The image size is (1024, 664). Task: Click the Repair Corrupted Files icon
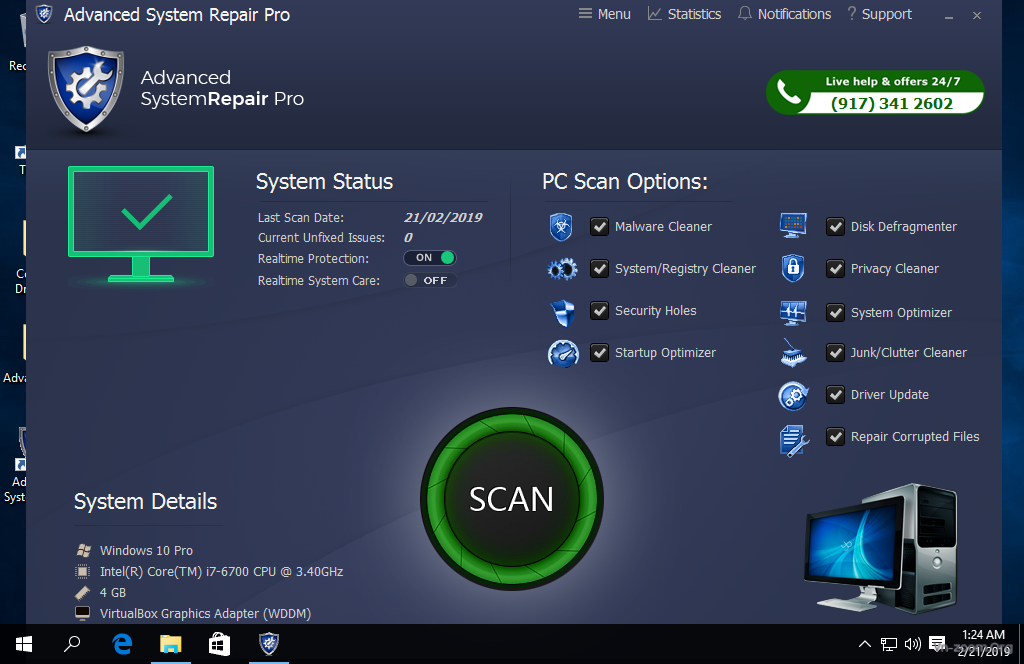[793, 439]
